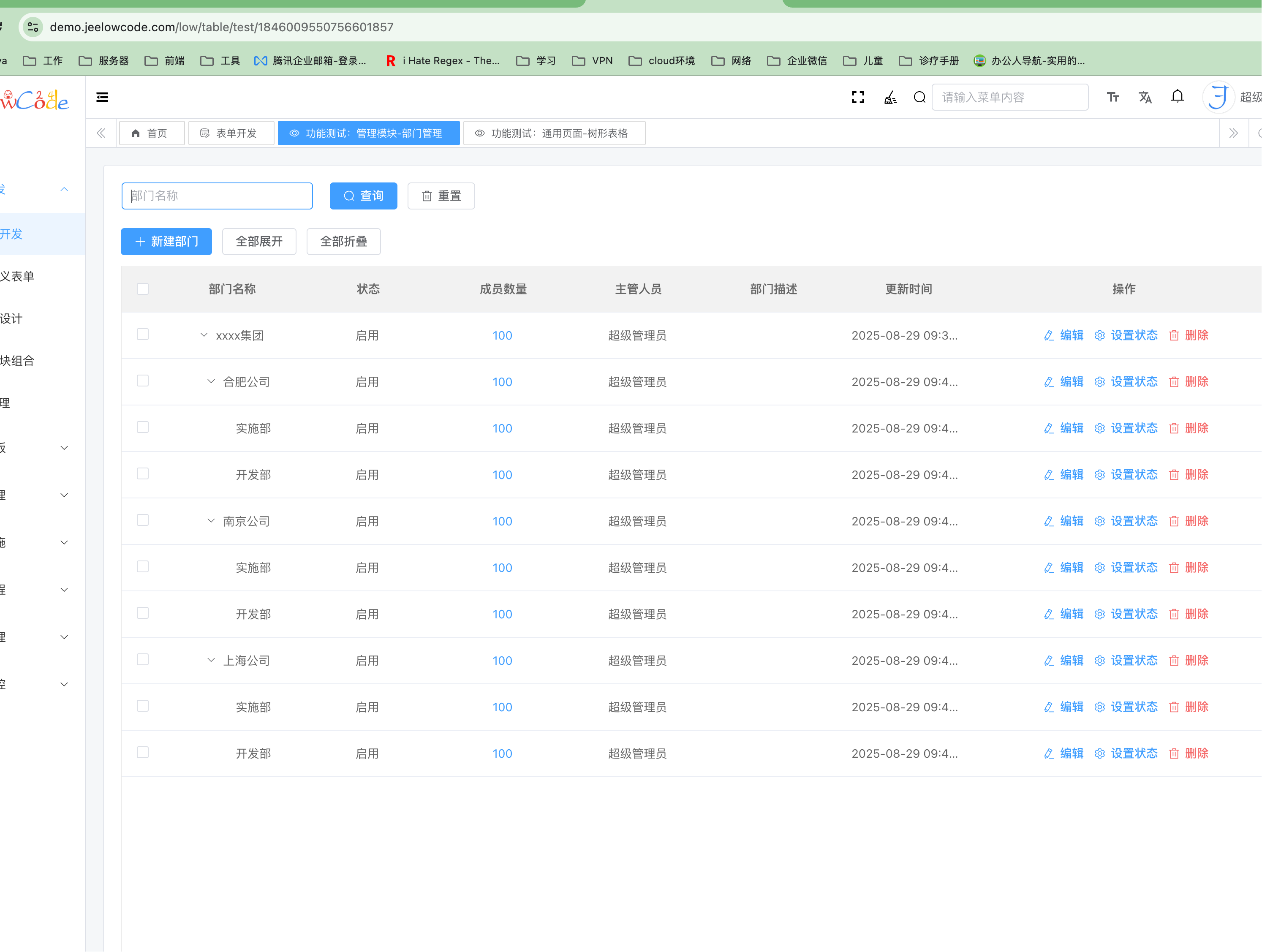Click the 请输入菜单内容 menu search field
The width and height of the screenshot is (1262, 952).
tap(1009, 98)
